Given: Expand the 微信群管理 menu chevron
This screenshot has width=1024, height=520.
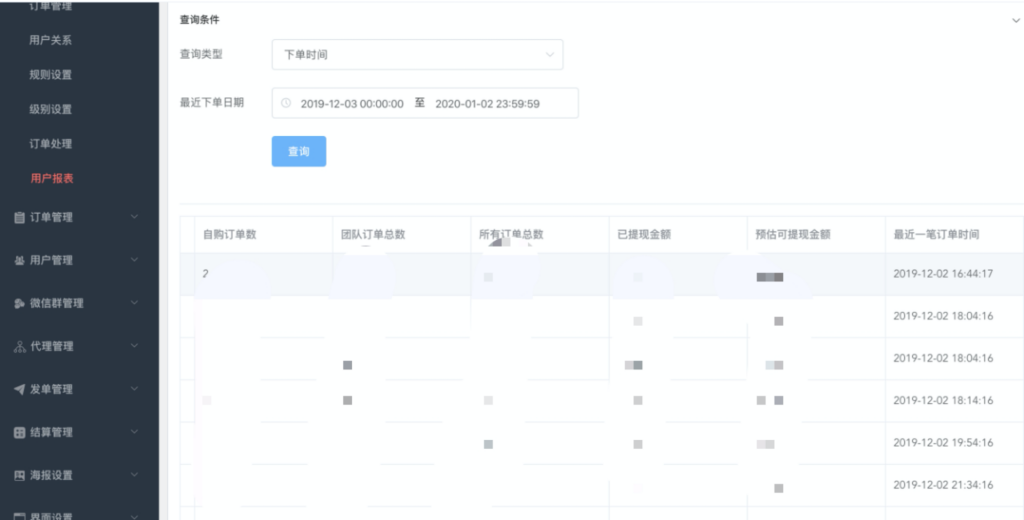Looking at the screenshot, I should pos(135,303).
